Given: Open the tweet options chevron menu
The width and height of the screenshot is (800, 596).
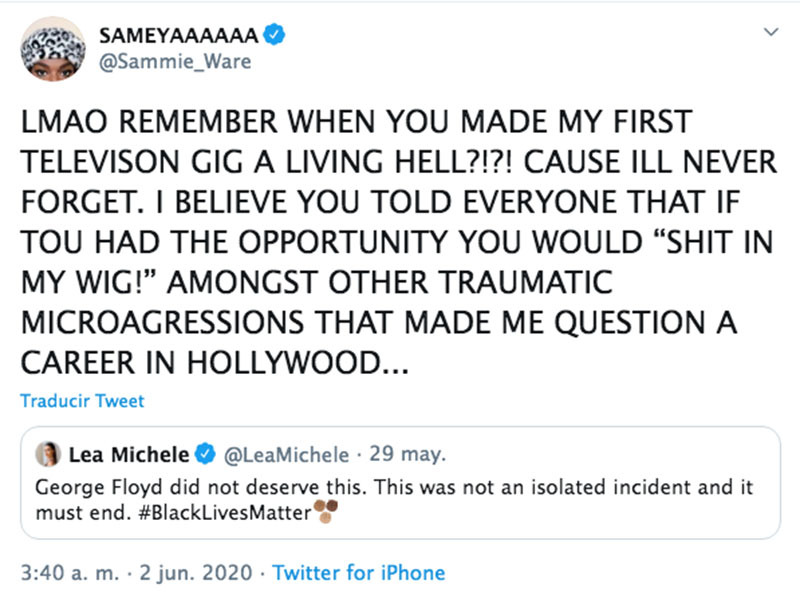Looking at the screenshot, I should [769, 34].
